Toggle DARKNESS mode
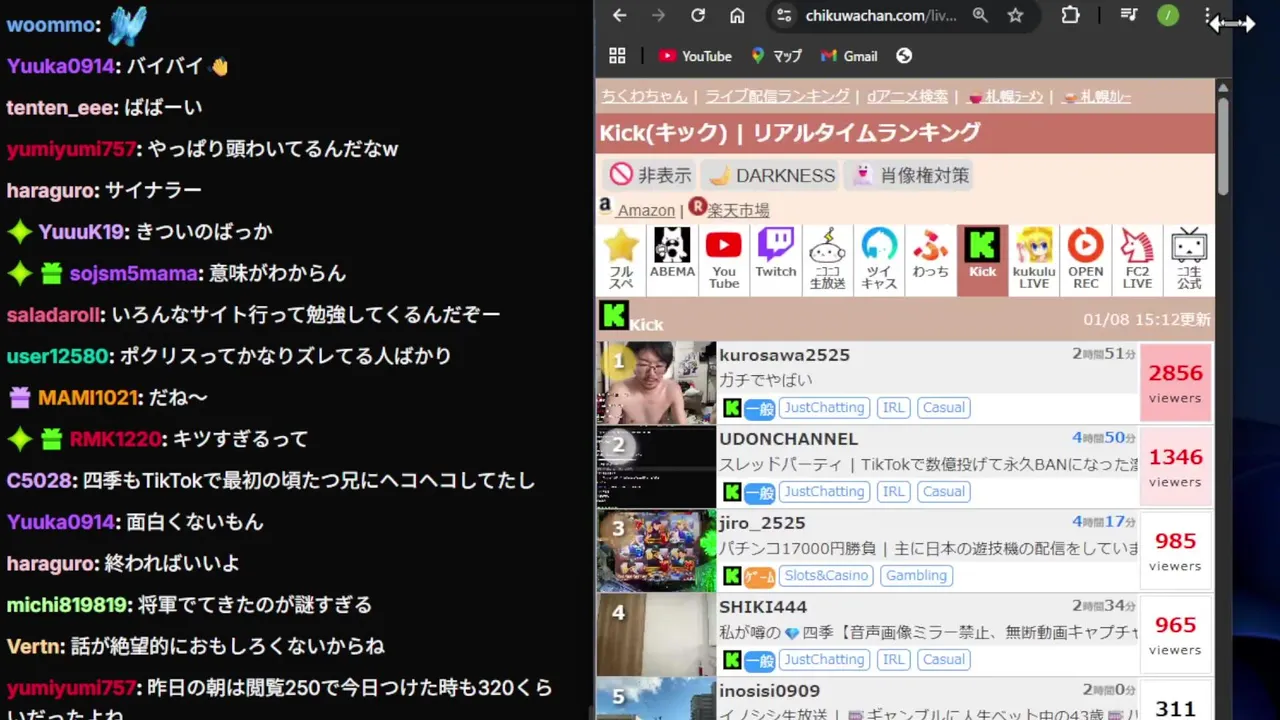Screen dimensions: 1280x720 (770, 175)
